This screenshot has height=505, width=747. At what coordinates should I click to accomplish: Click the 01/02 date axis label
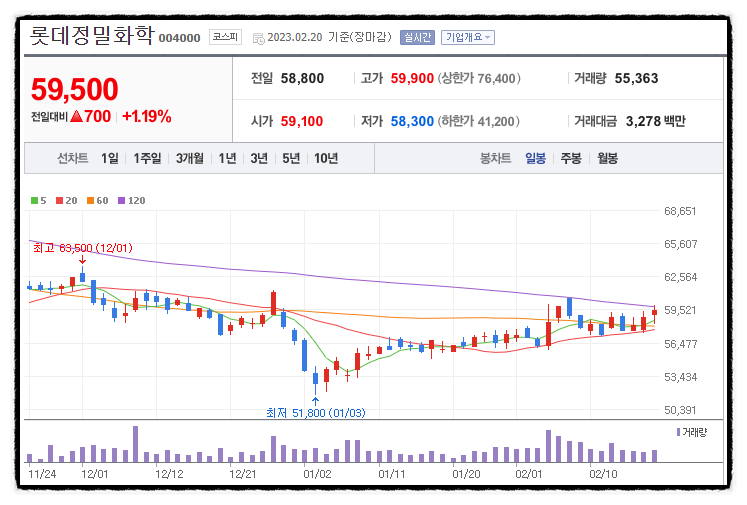pos(317,474)
